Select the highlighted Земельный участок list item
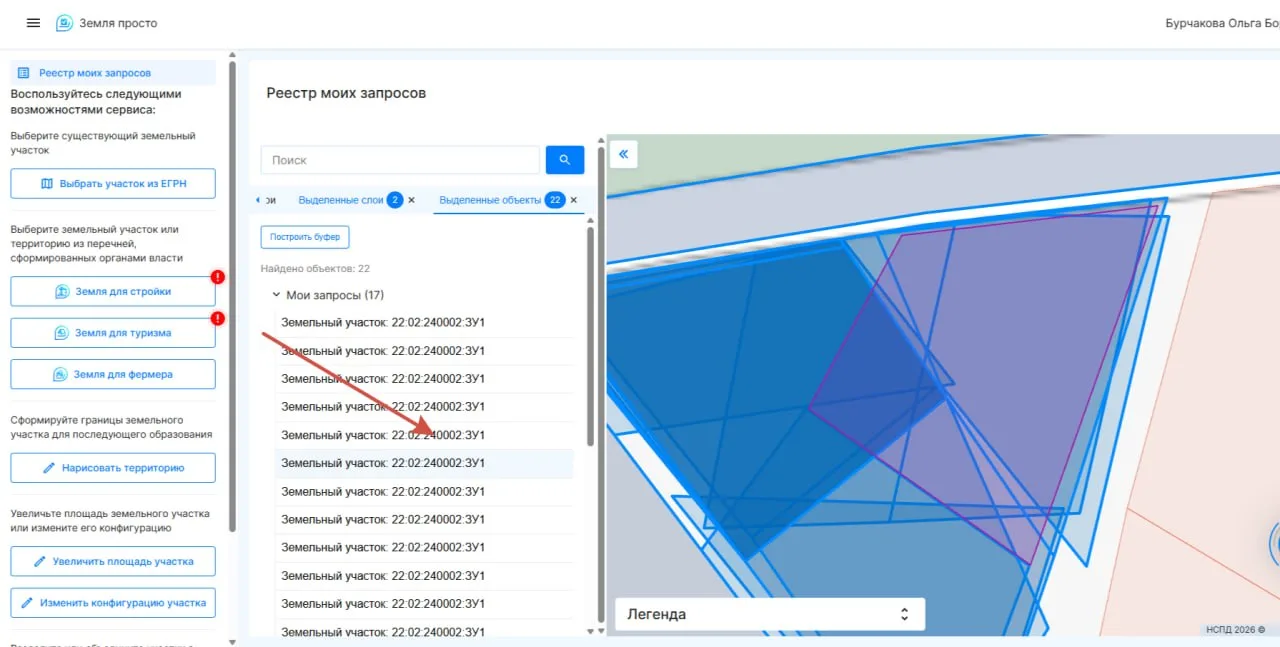1280x647 pixels. tap(424, 463)
